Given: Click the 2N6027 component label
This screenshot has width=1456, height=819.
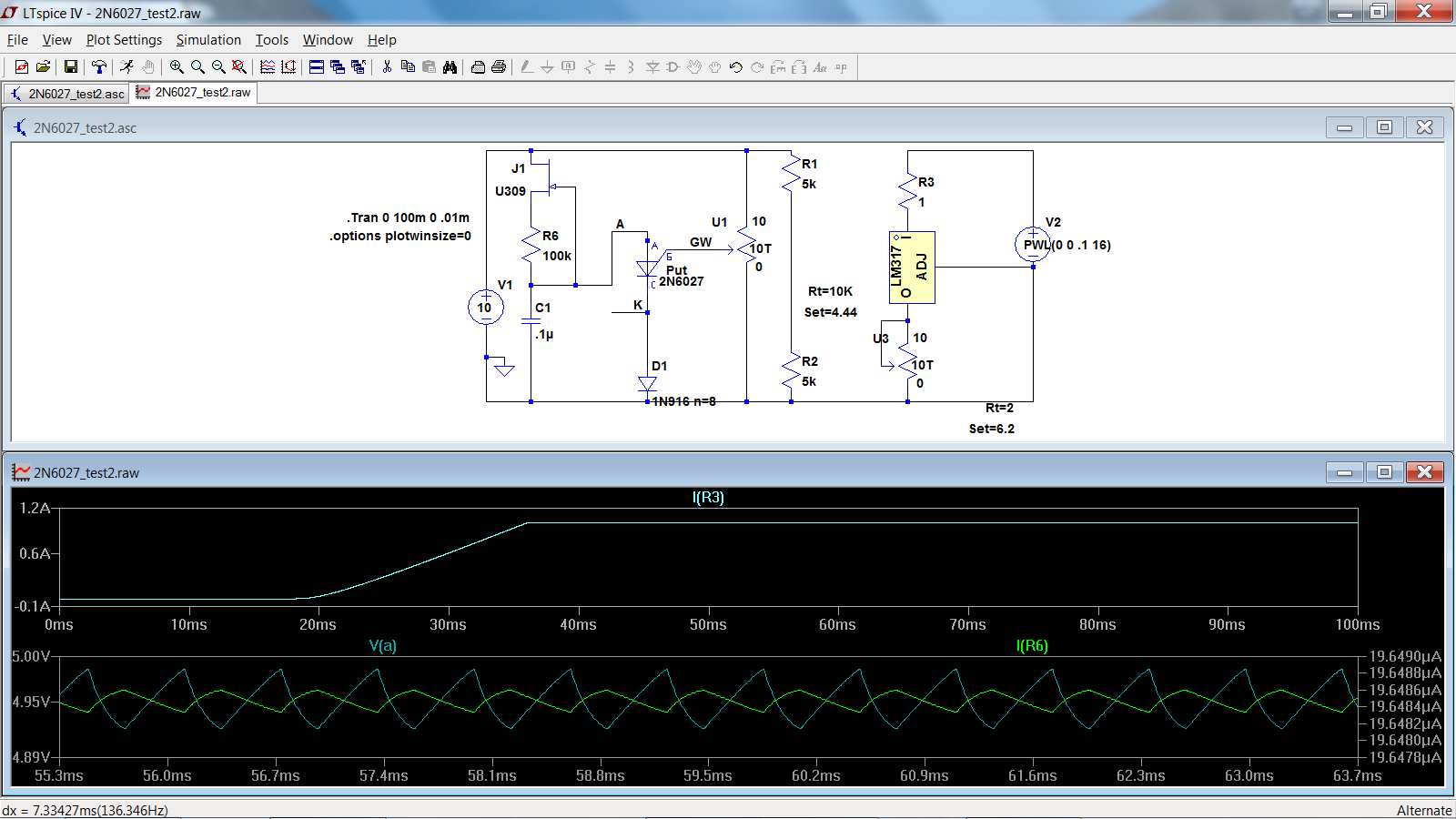Looking at the screenshot, I should [682, 281].
